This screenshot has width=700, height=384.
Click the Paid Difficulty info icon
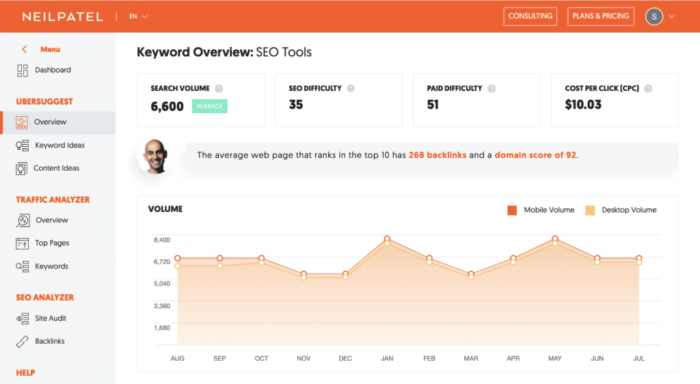click(x=492, y=88)
